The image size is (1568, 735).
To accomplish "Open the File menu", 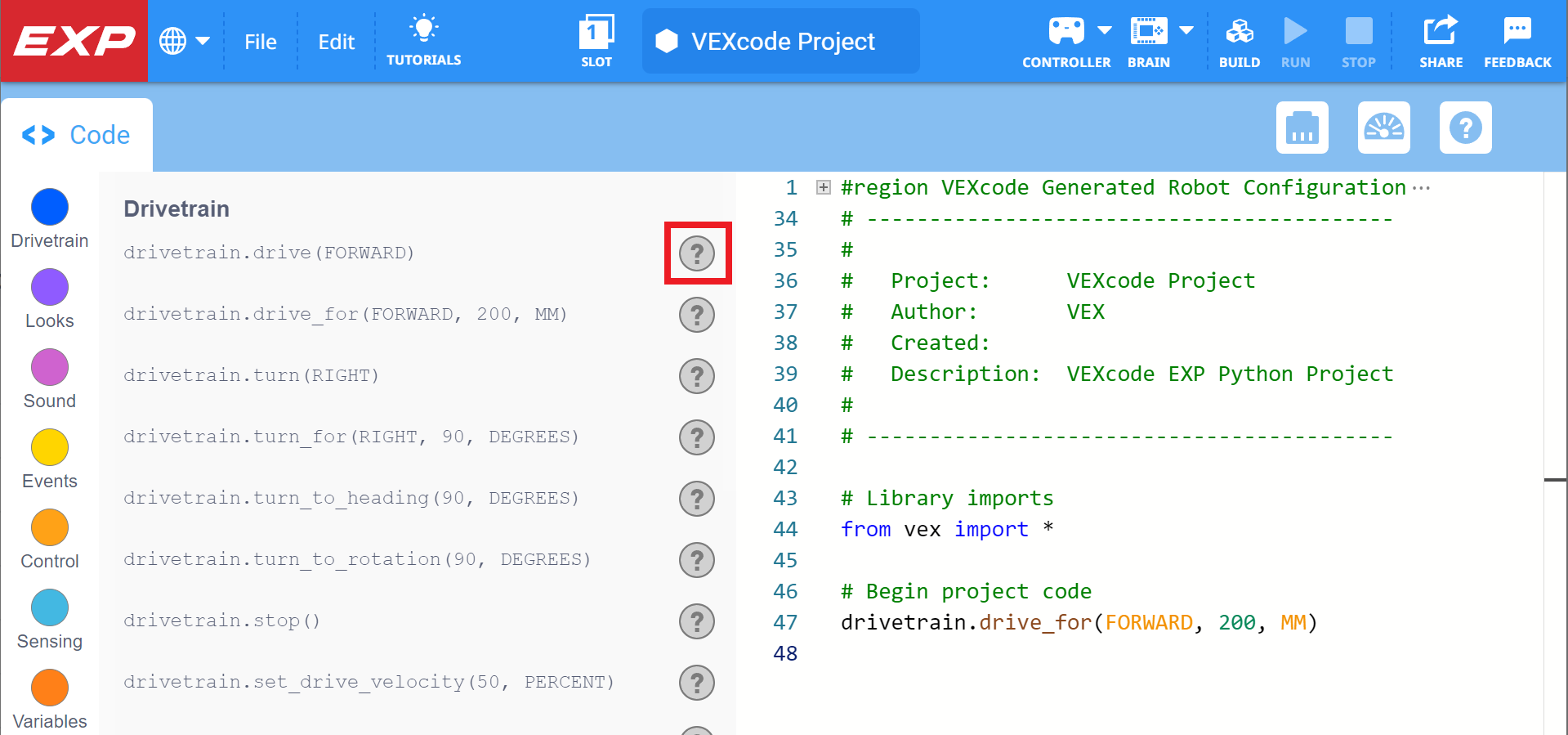I will click(260, 42).
